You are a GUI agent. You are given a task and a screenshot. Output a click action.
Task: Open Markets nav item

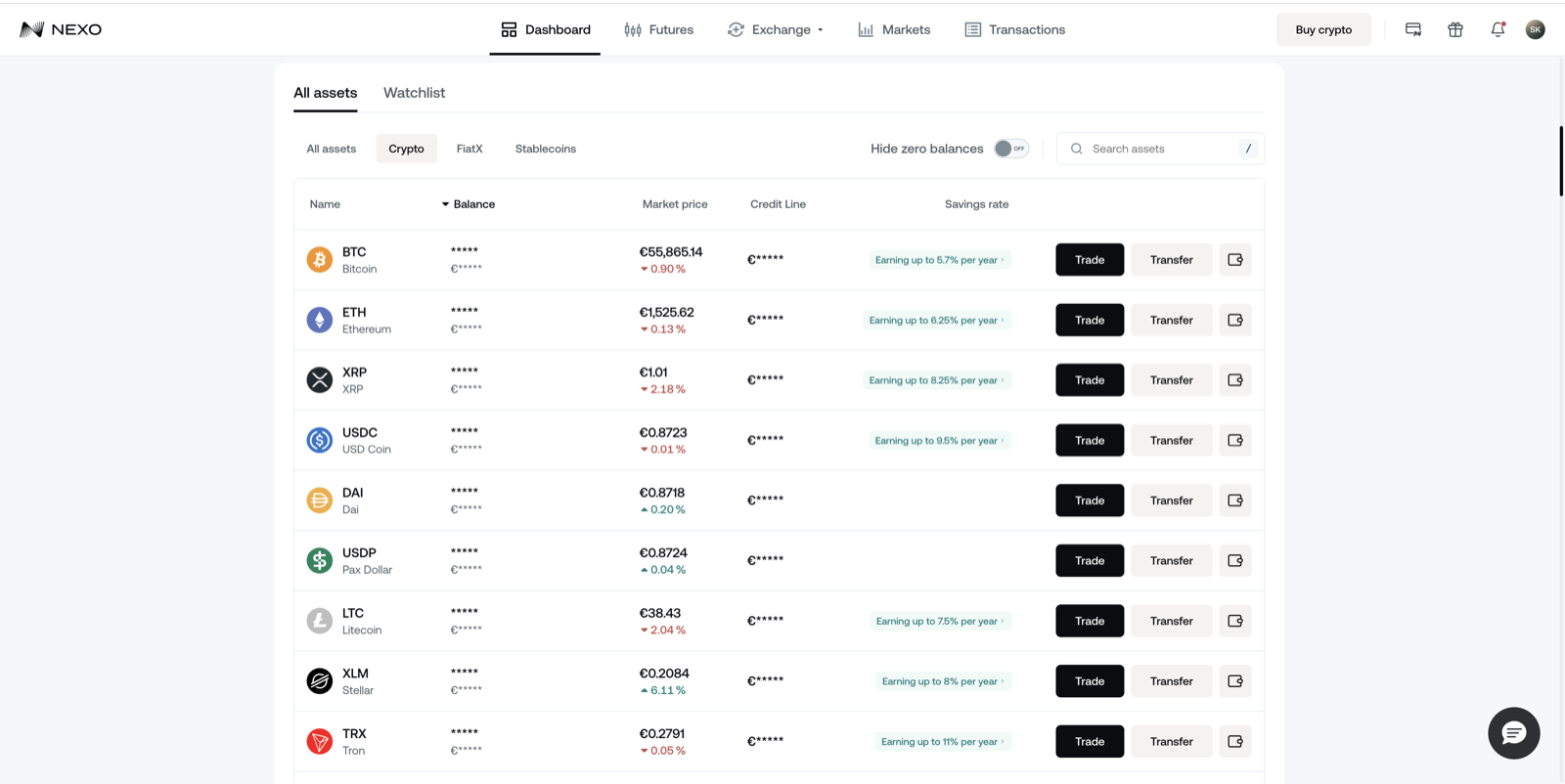pyautogui.click(x=894, y=29)
